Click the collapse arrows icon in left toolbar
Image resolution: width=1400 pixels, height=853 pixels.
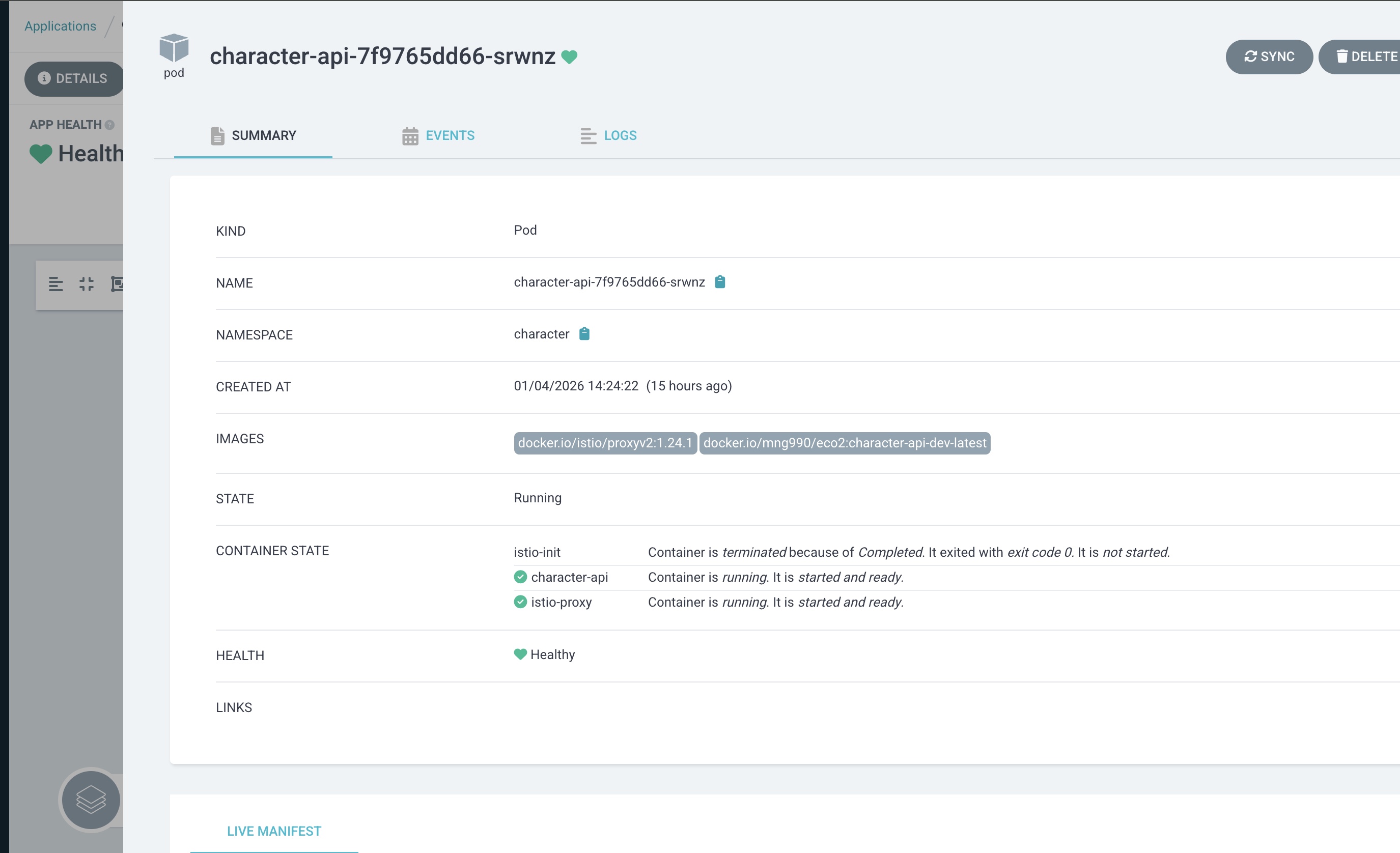(x=87, y=284)
